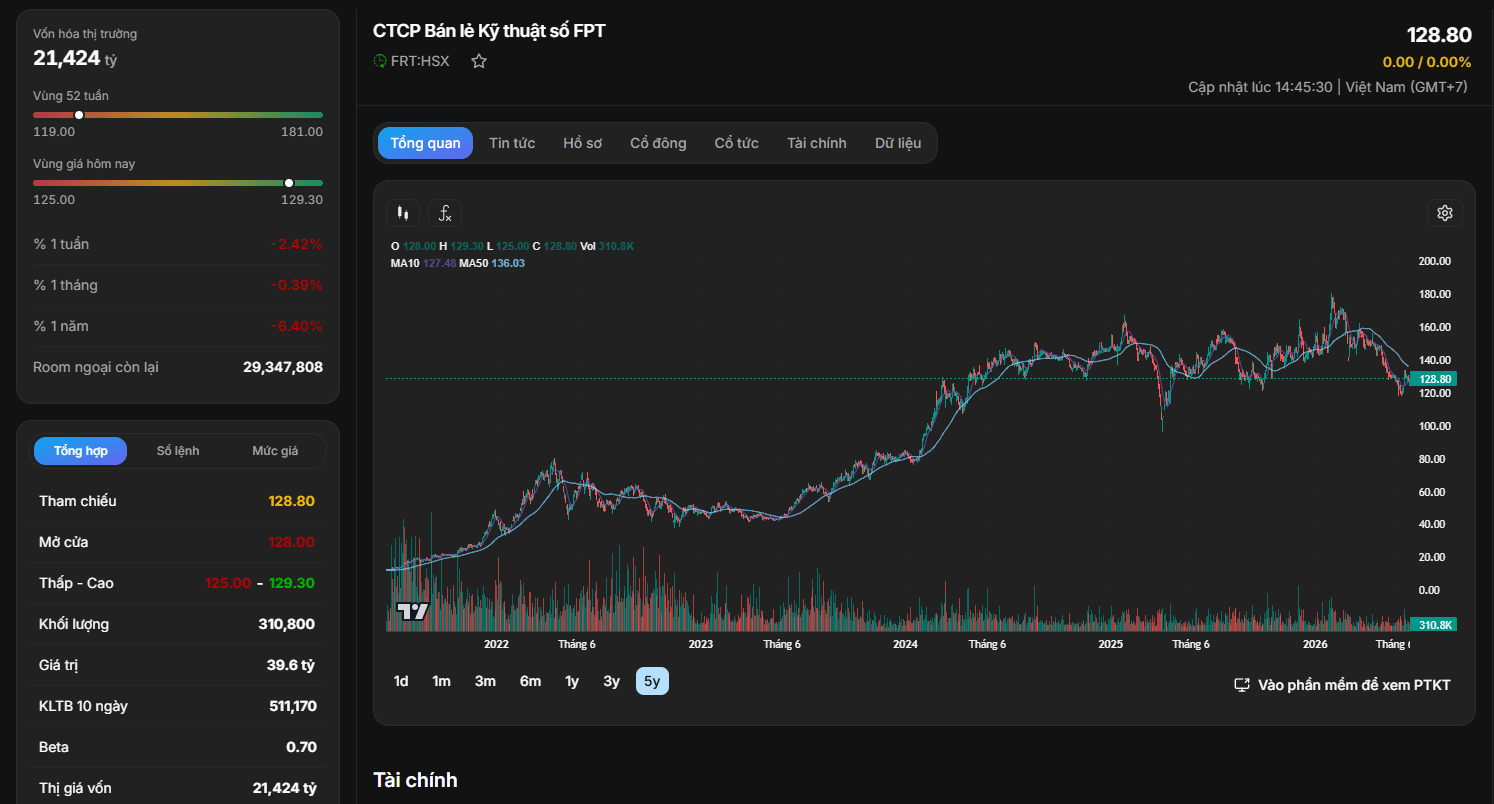Click the Room ngoại còn lại value 29,347,808

point(283,367)
